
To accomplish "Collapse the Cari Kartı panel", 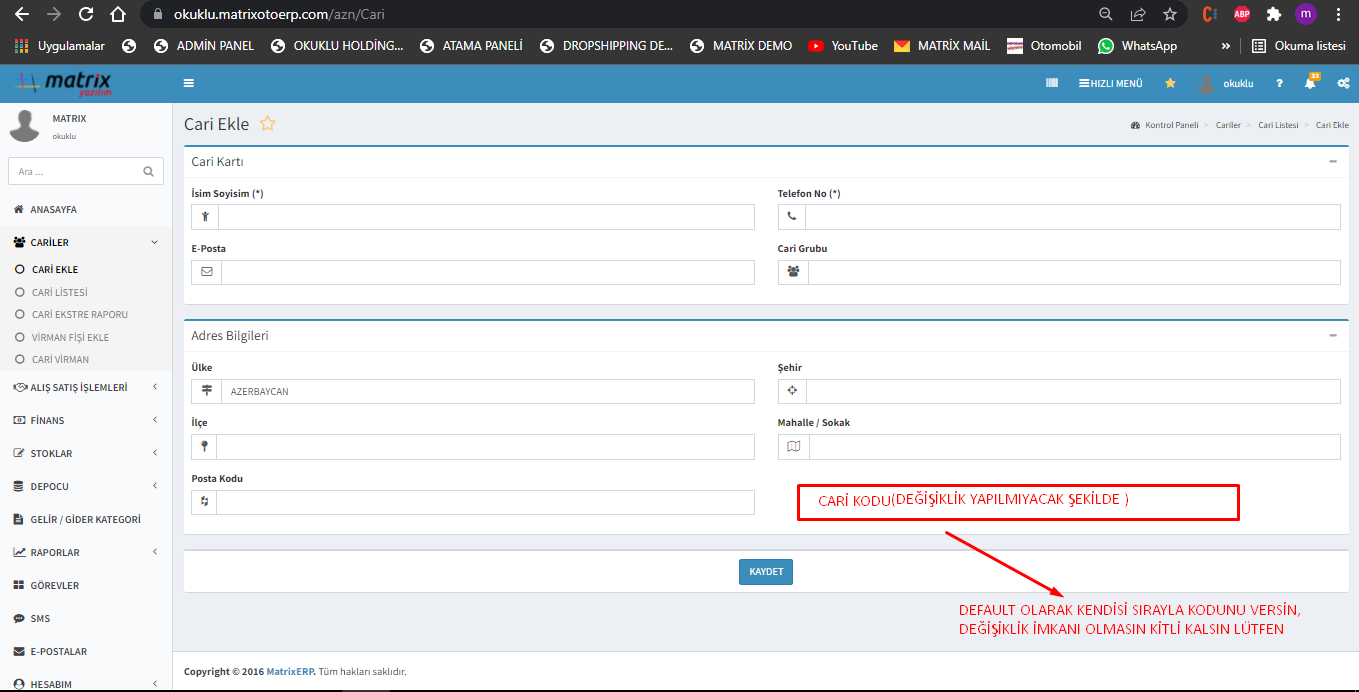I will pos(1332,161).
